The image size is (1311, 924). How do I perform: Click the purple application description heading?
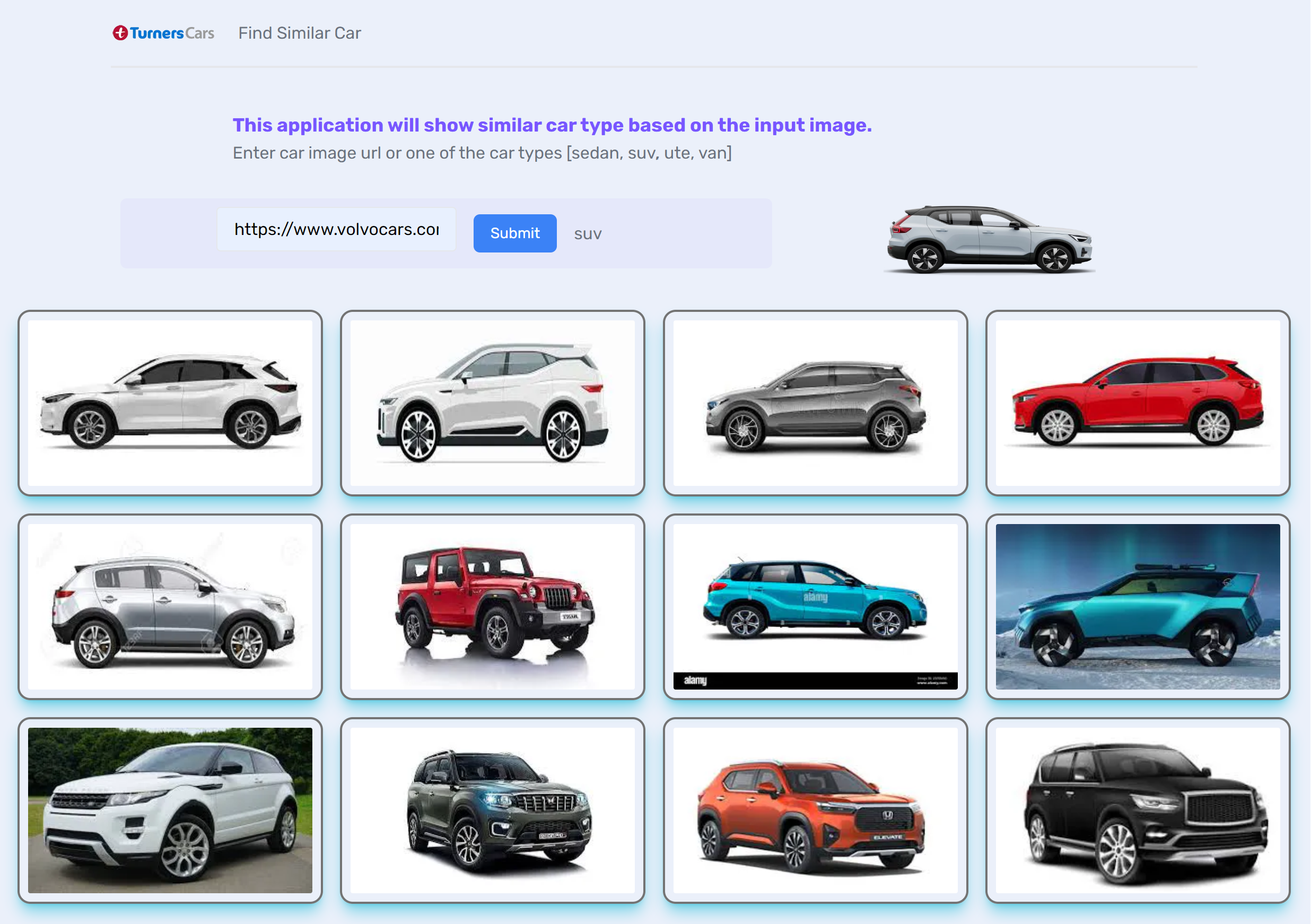click(x=552, y=125)
